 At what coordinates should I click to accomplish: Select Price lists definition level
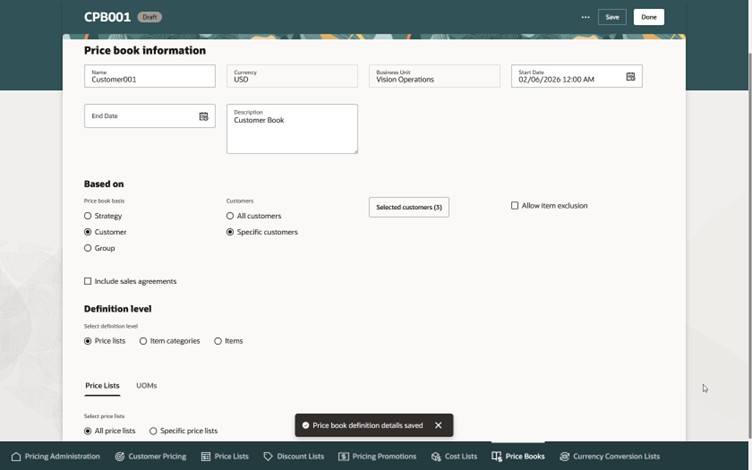tap(88, 341)
